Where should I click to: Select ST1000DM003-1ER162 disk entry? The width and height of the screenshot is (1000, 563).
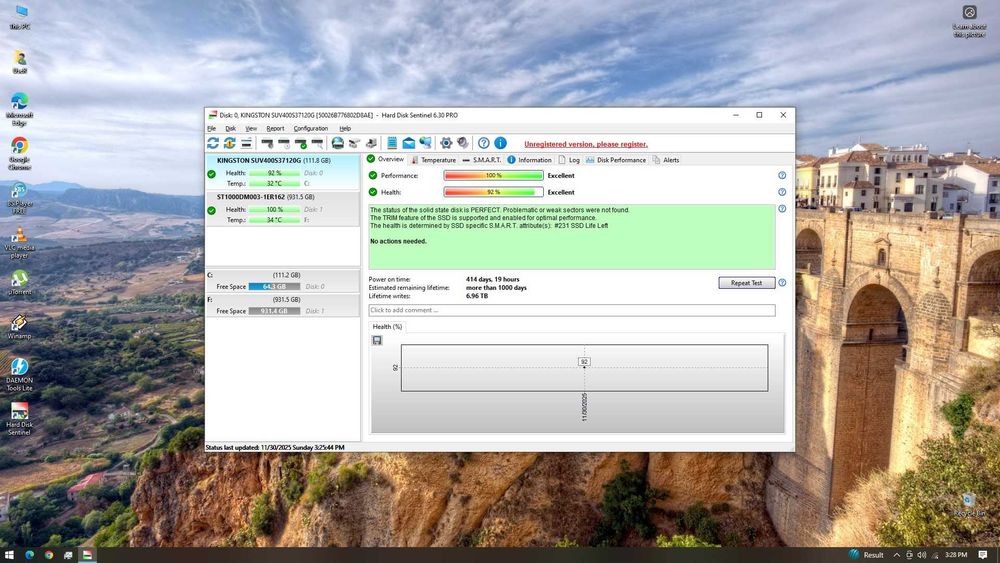(x=283, y=208)
